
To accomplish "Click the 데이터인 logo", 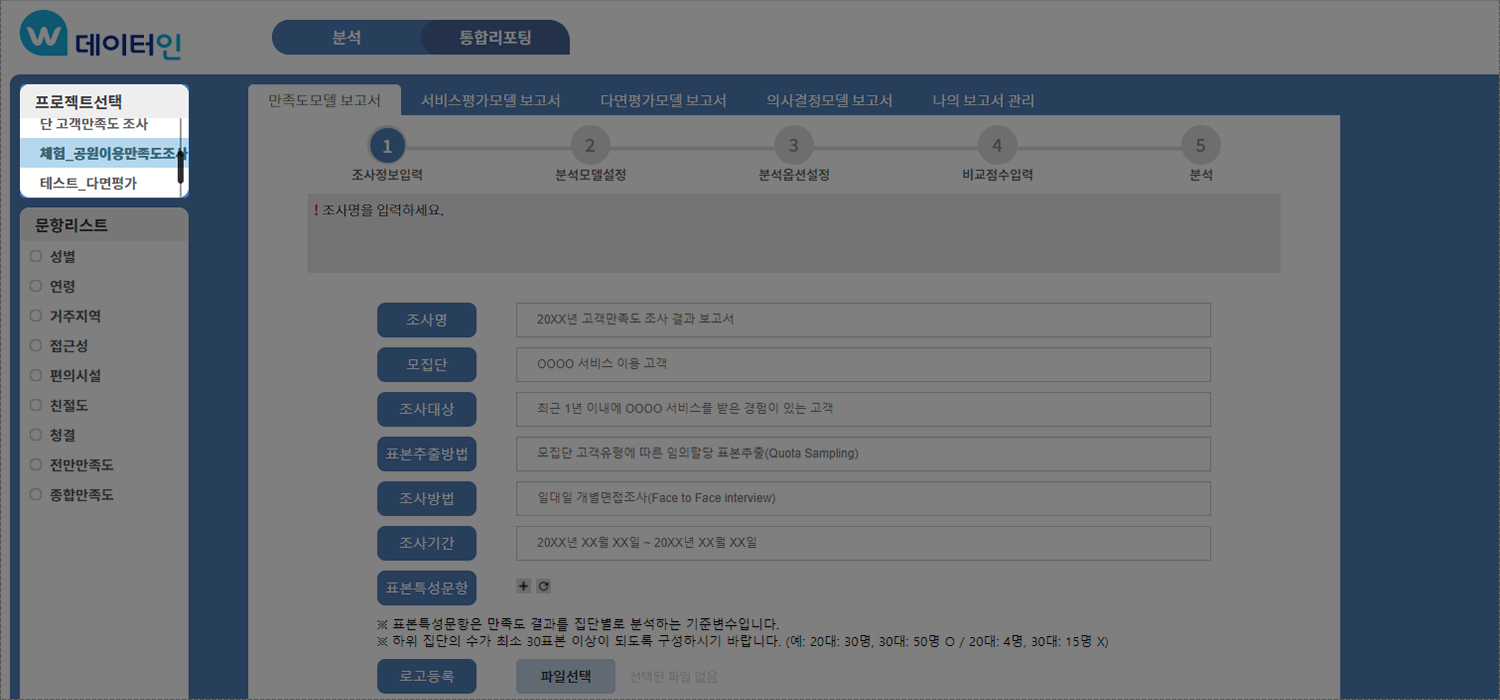I will [101, 37].
